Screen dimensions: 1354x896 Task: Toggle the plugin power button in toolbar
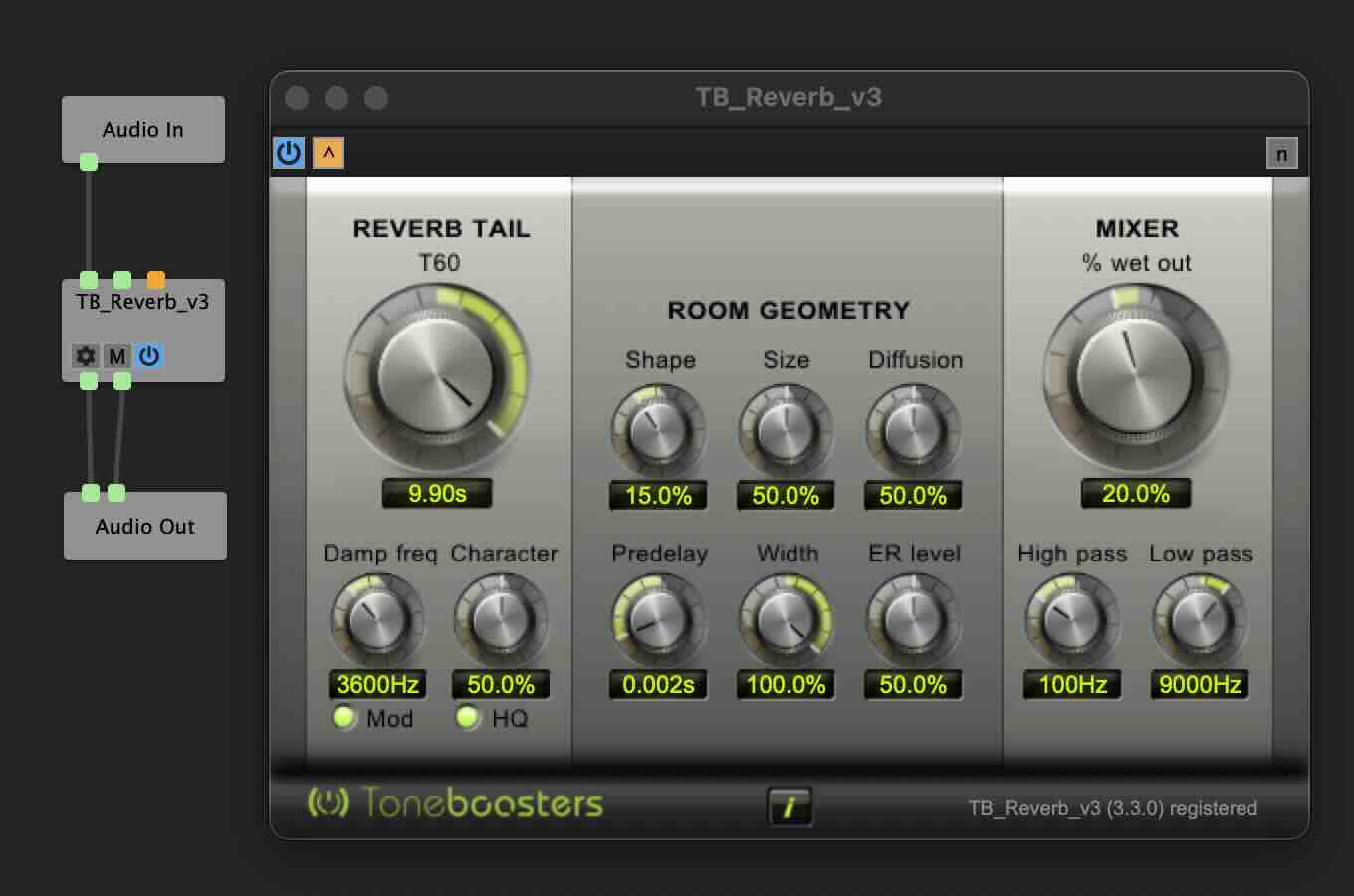[288, 153]
